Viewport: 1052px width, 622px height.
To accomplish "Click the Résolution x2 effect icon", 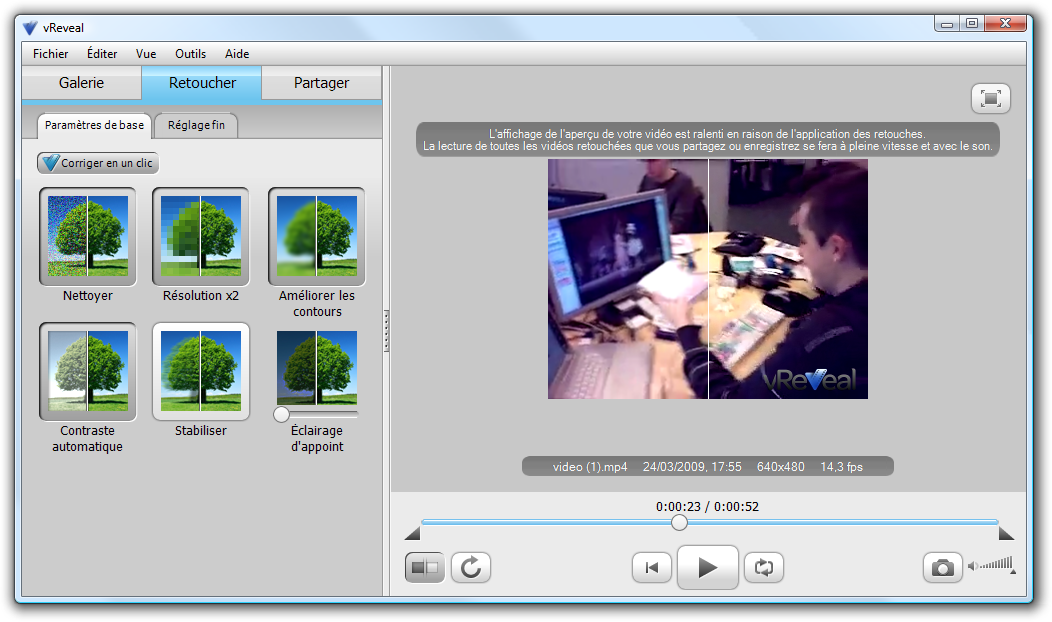I will pos(201,236).
